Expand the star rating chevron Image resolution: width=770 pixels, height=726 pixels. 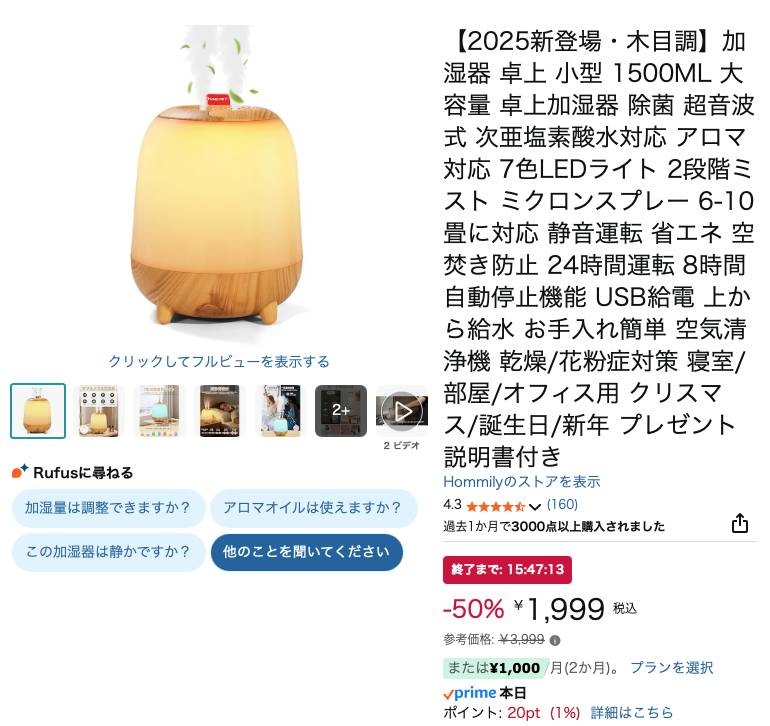(x=535, y=506)
